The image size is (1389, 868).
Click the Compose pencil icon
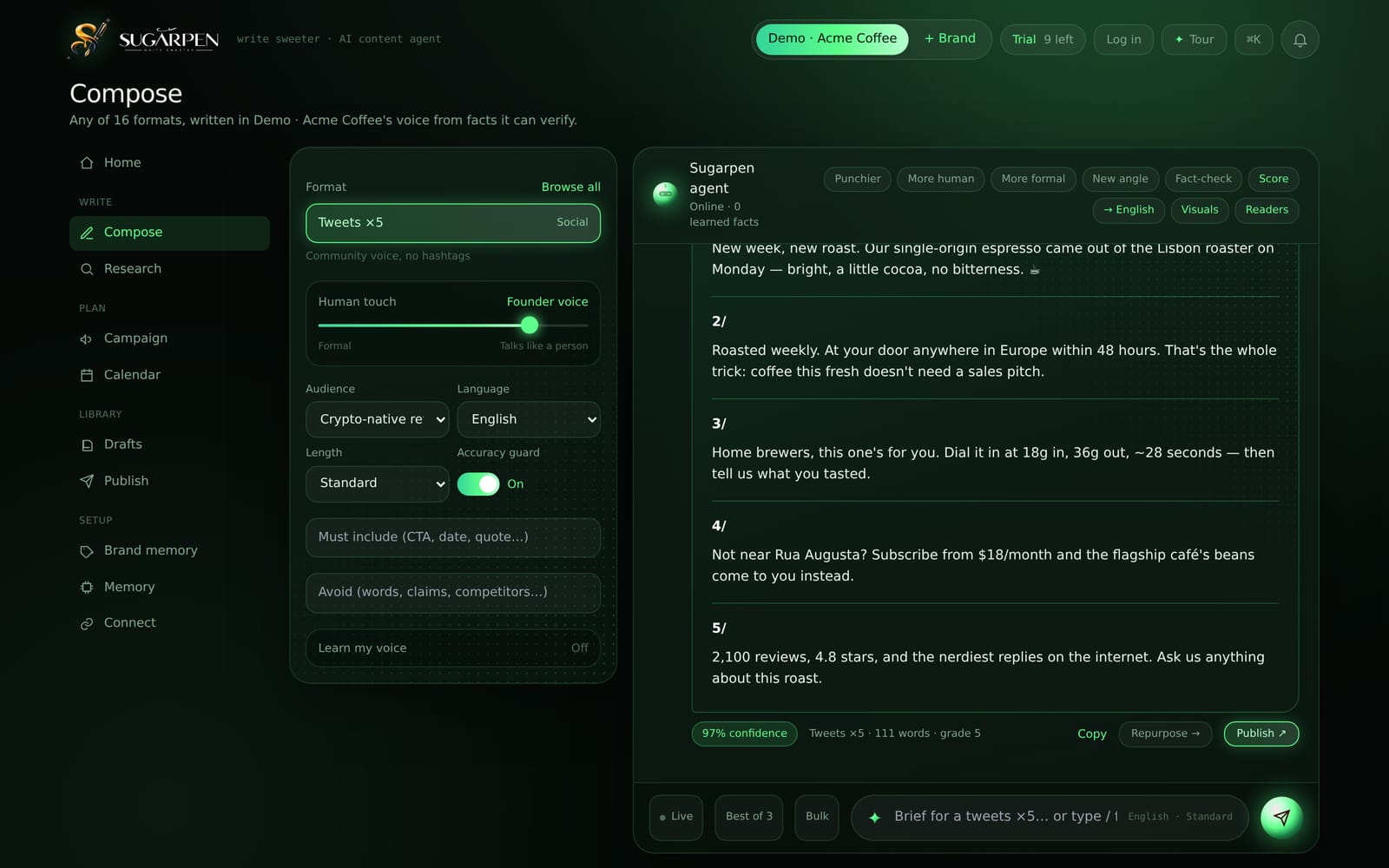pos(87,233)
